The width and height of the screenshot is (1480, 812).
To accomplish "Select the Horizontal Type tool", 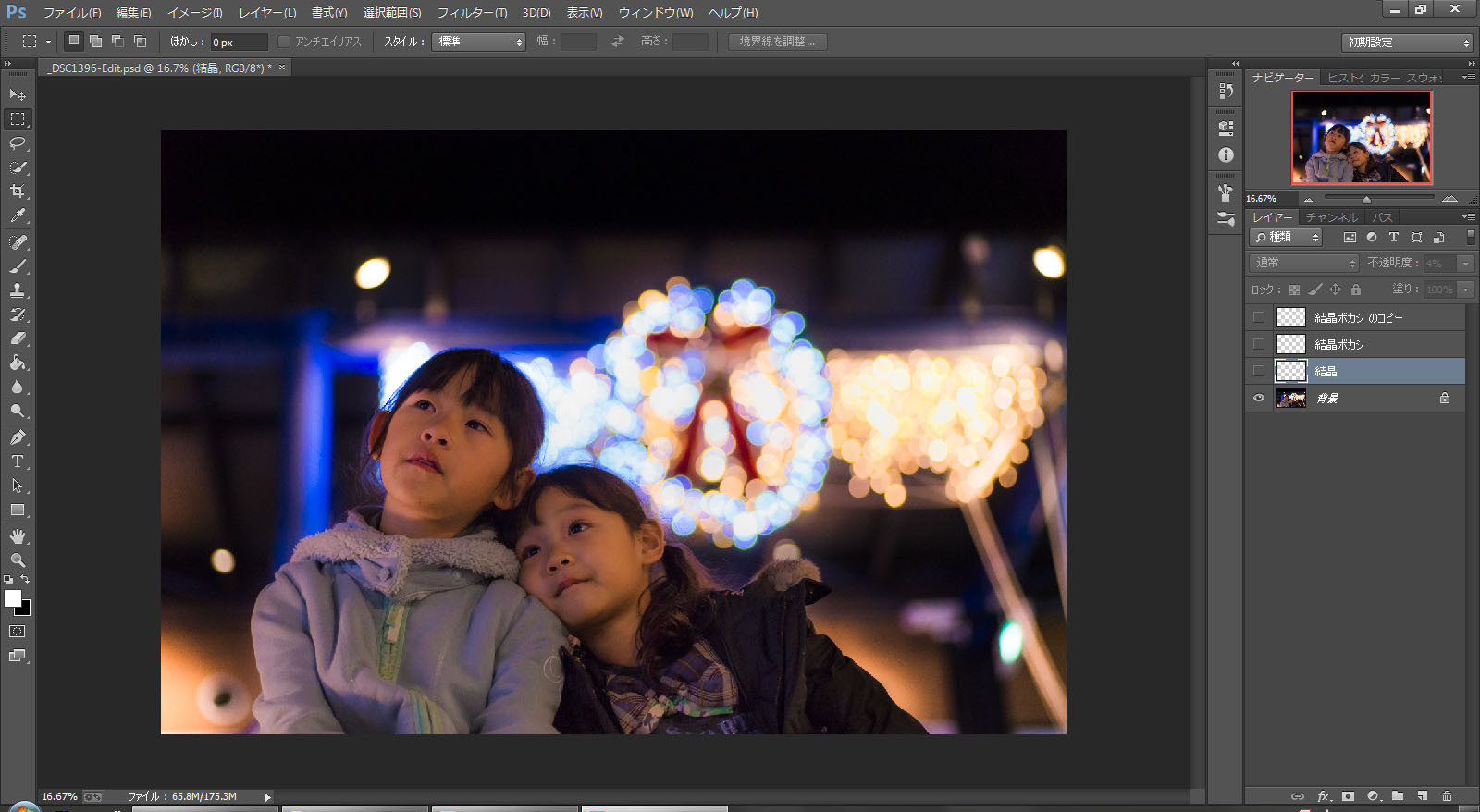I will [x=18, y=461].
